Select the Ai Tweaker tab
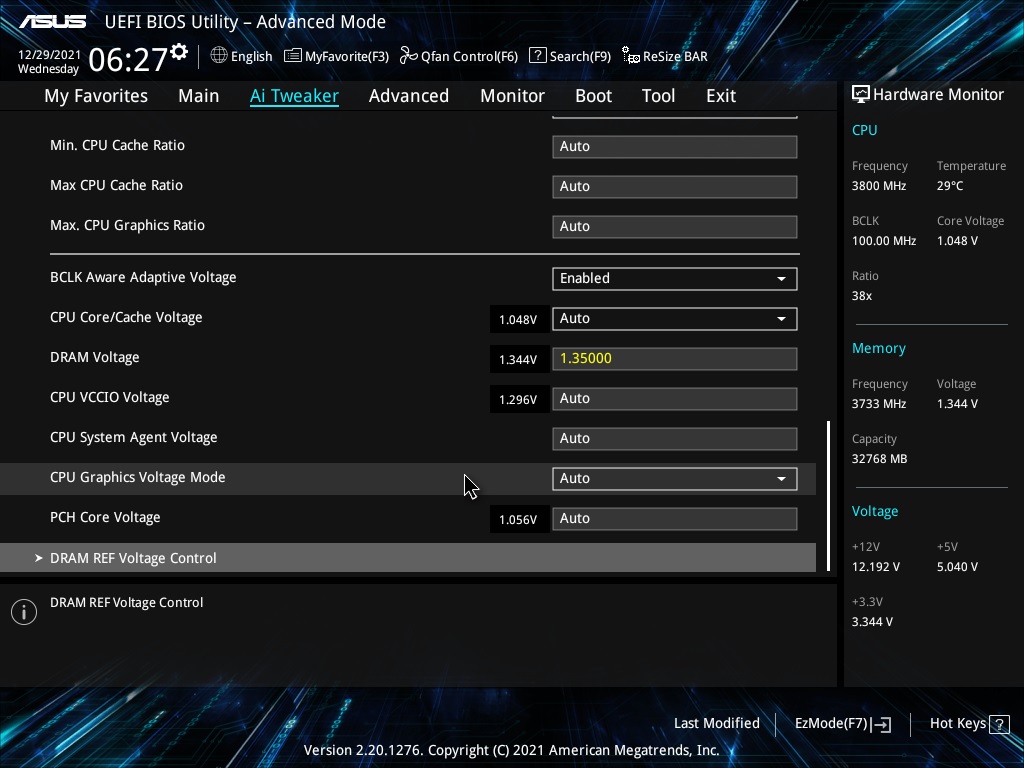Image resolution: width=1024 pixels, height=768 pixels. (295, 96)
